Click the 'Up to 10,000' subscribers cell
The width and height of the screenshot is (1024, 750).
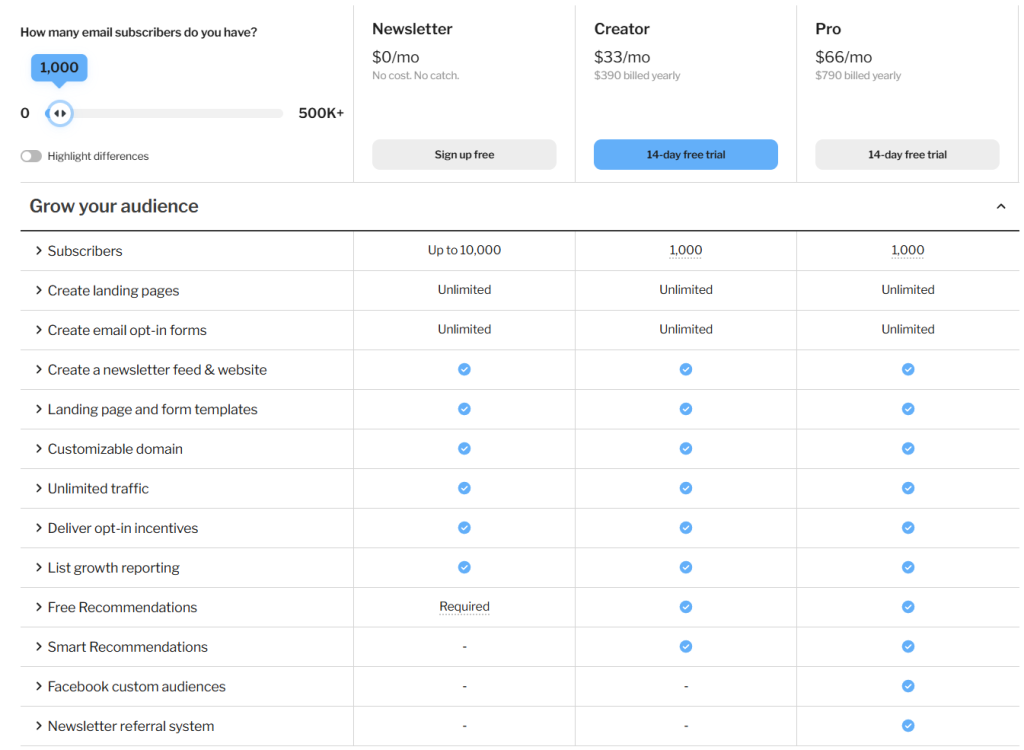[x=464, y=250]
